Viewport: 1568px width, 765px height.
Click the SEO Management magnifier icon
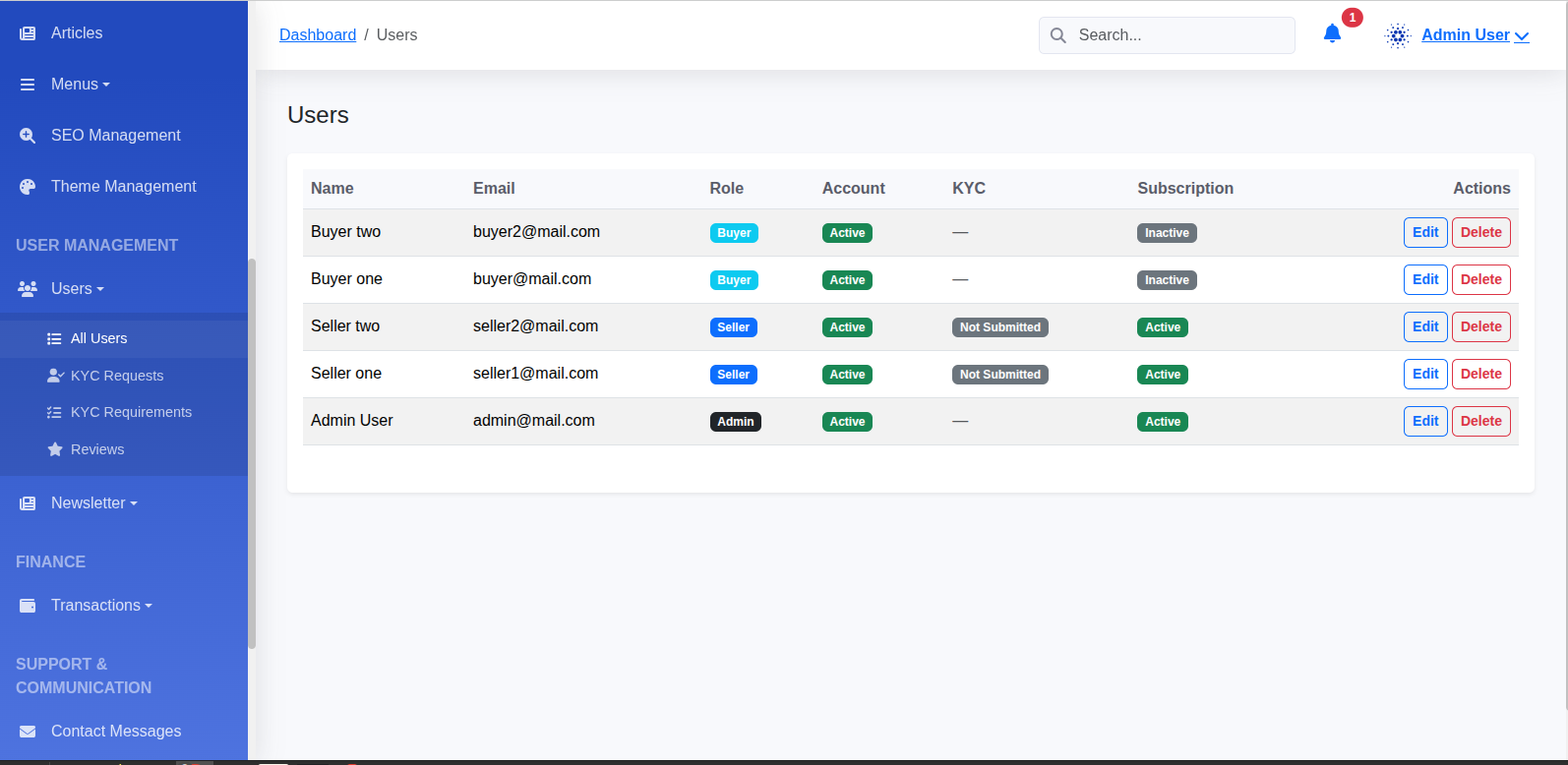28,136
